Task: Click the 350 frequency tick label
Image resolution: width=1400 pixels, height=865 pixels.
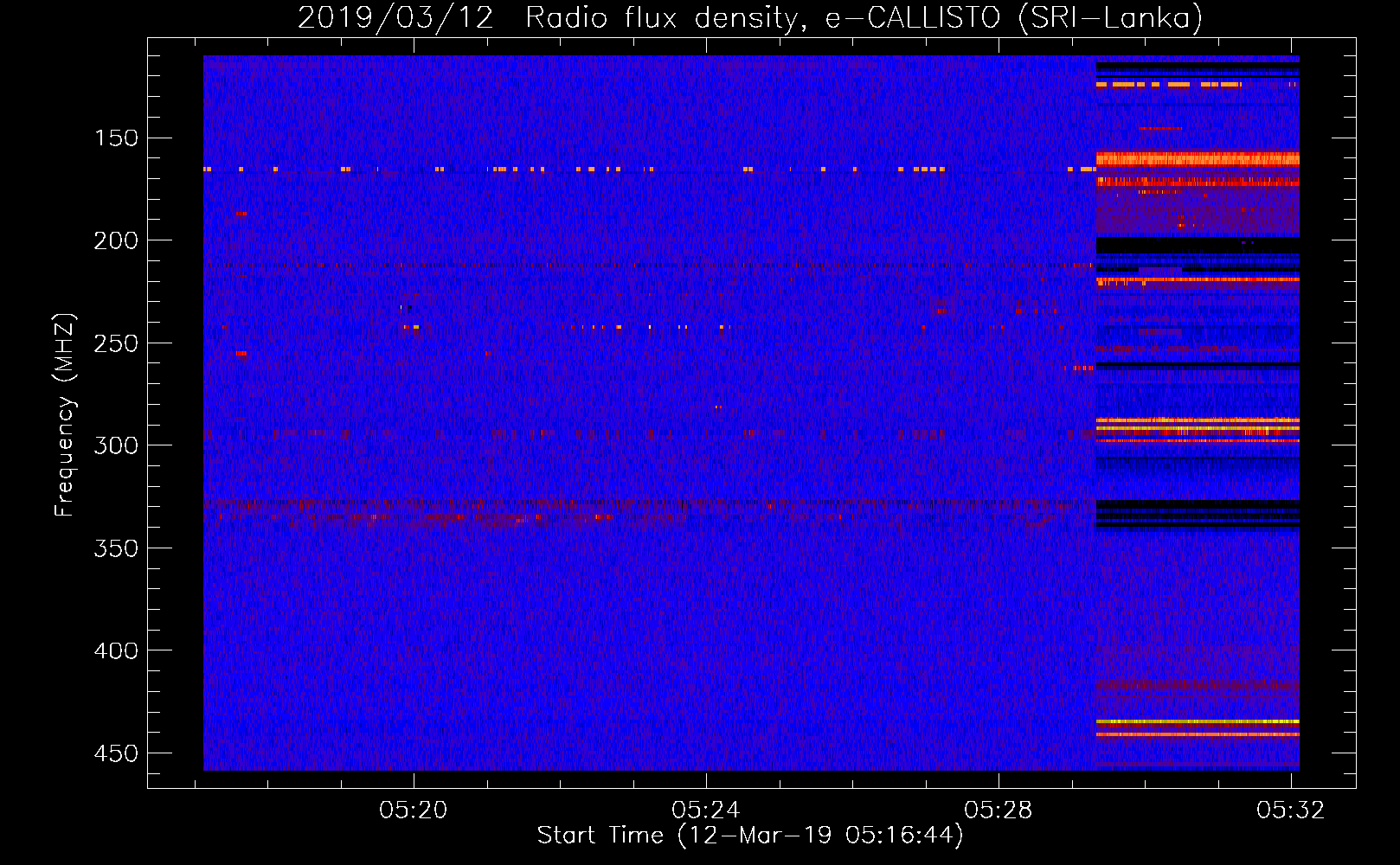Action: pyautogui.click(x=116, y=548)
